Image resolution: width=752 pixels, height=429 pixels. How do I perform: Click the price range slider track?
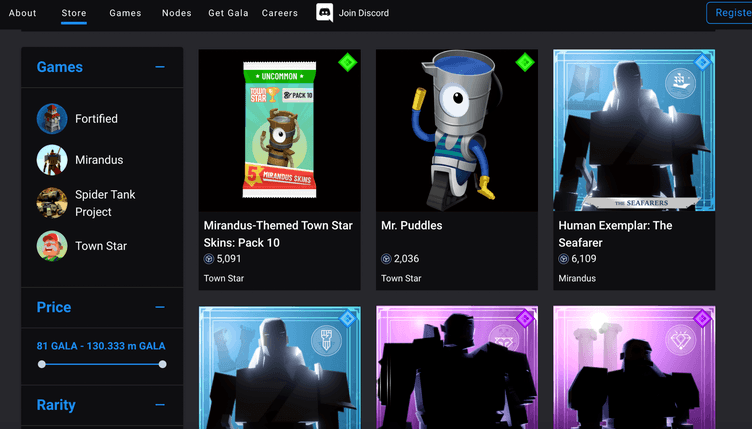[102, 364]
